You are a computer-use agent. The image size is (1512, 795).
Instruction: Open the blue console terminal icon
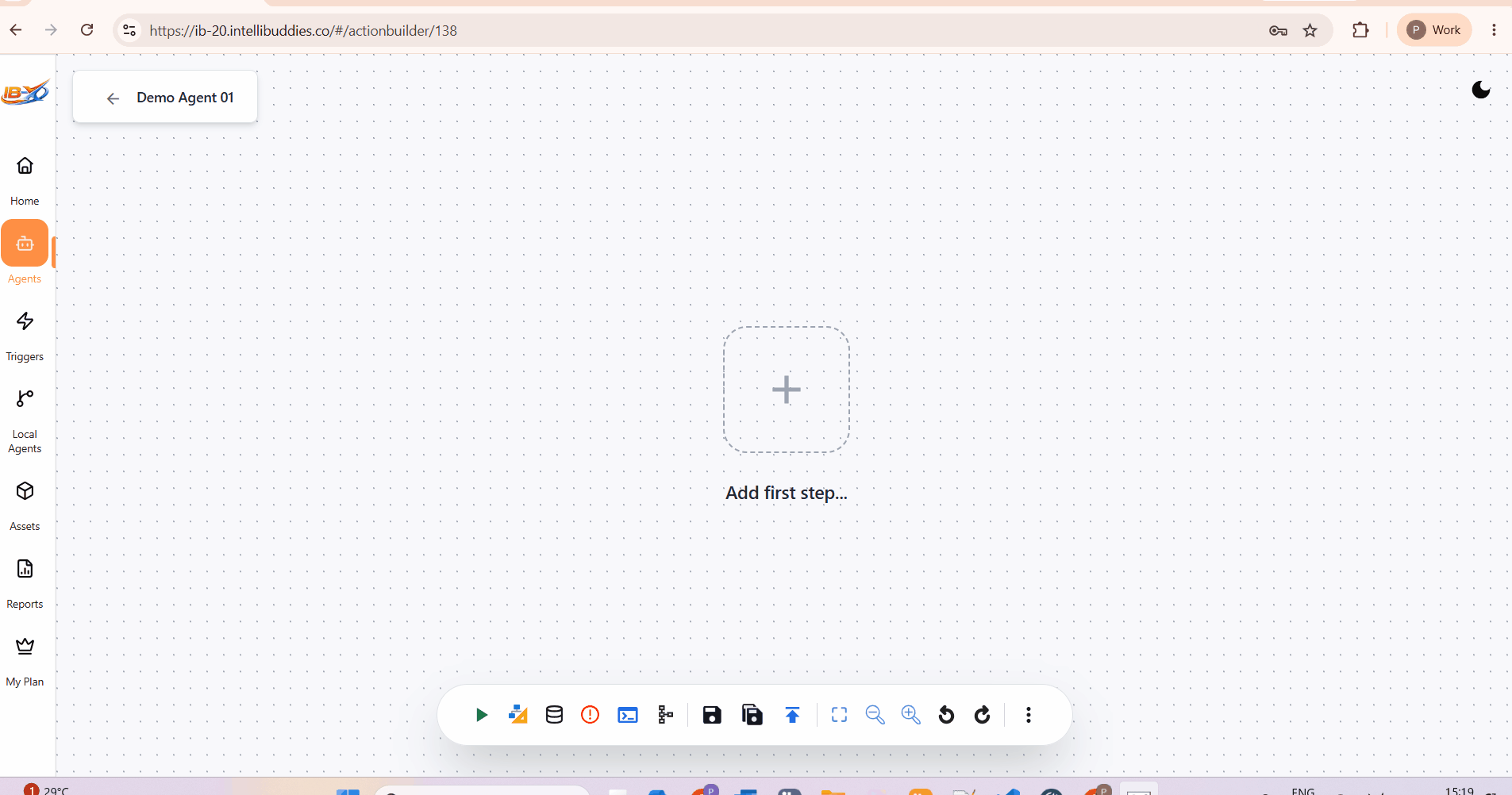pos(628,715)
